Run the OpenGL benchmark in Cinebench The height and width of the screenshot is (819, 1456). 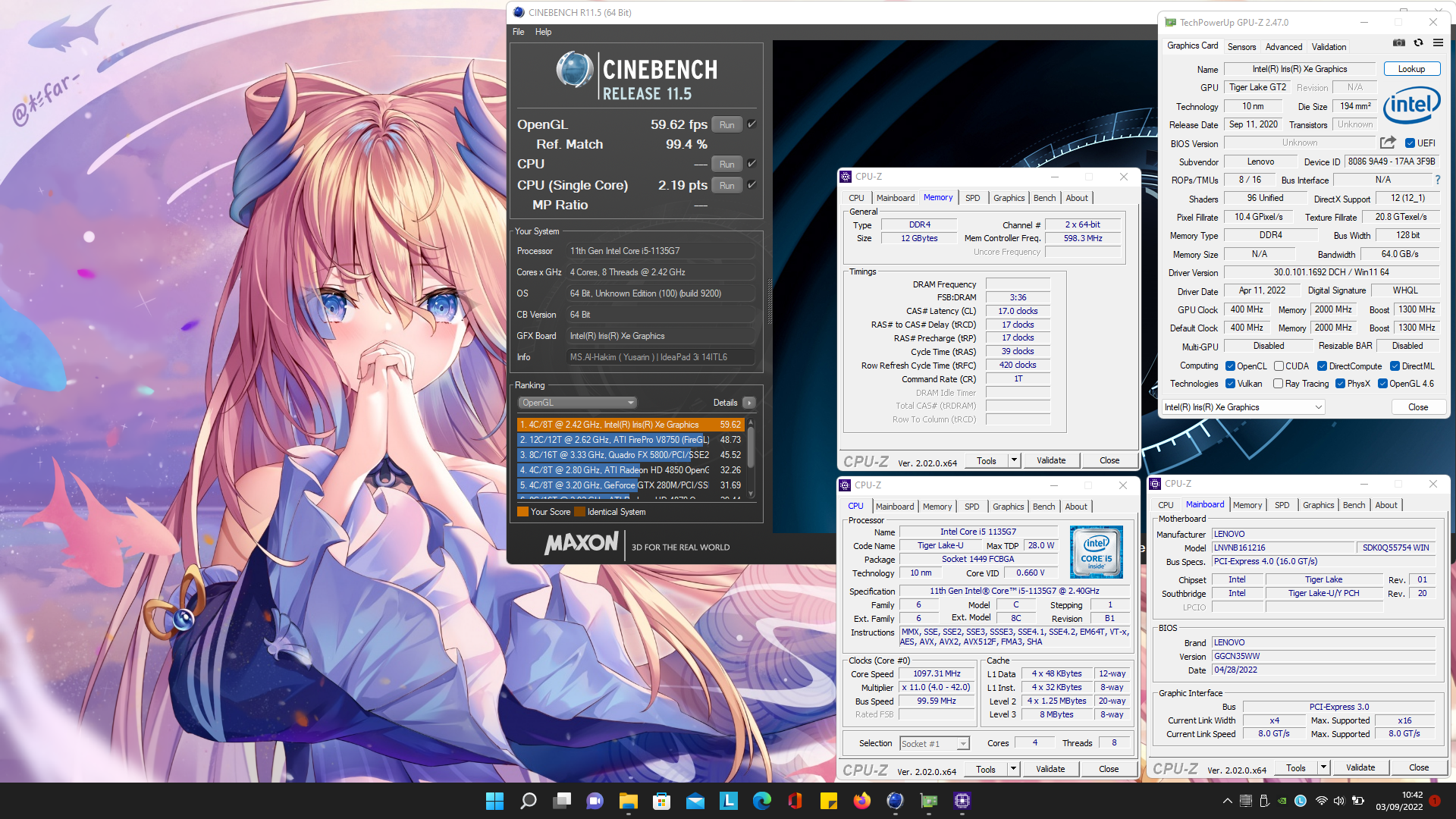(726, 124)
